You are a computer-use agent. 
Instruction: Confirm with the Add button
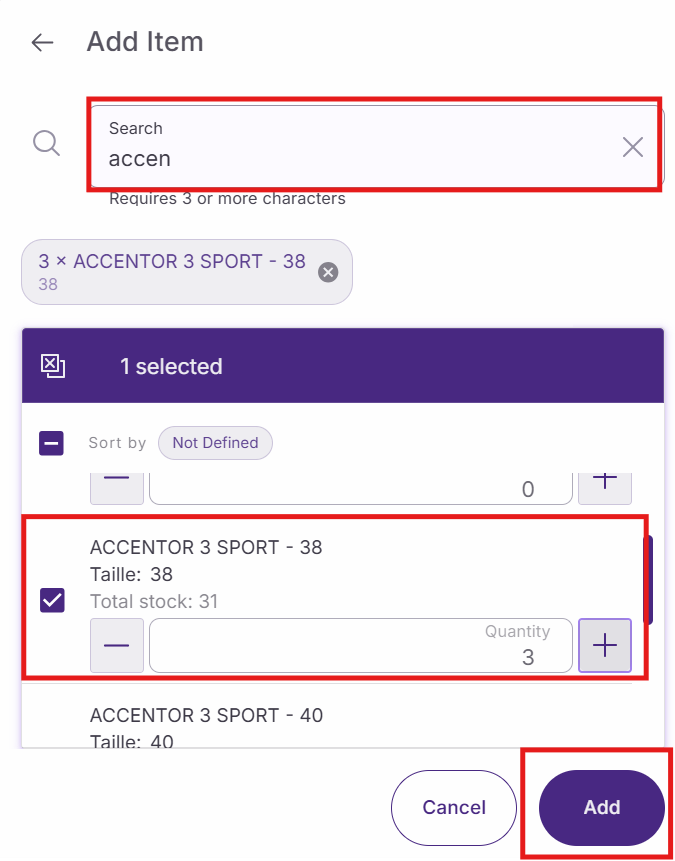coord(601,807)
